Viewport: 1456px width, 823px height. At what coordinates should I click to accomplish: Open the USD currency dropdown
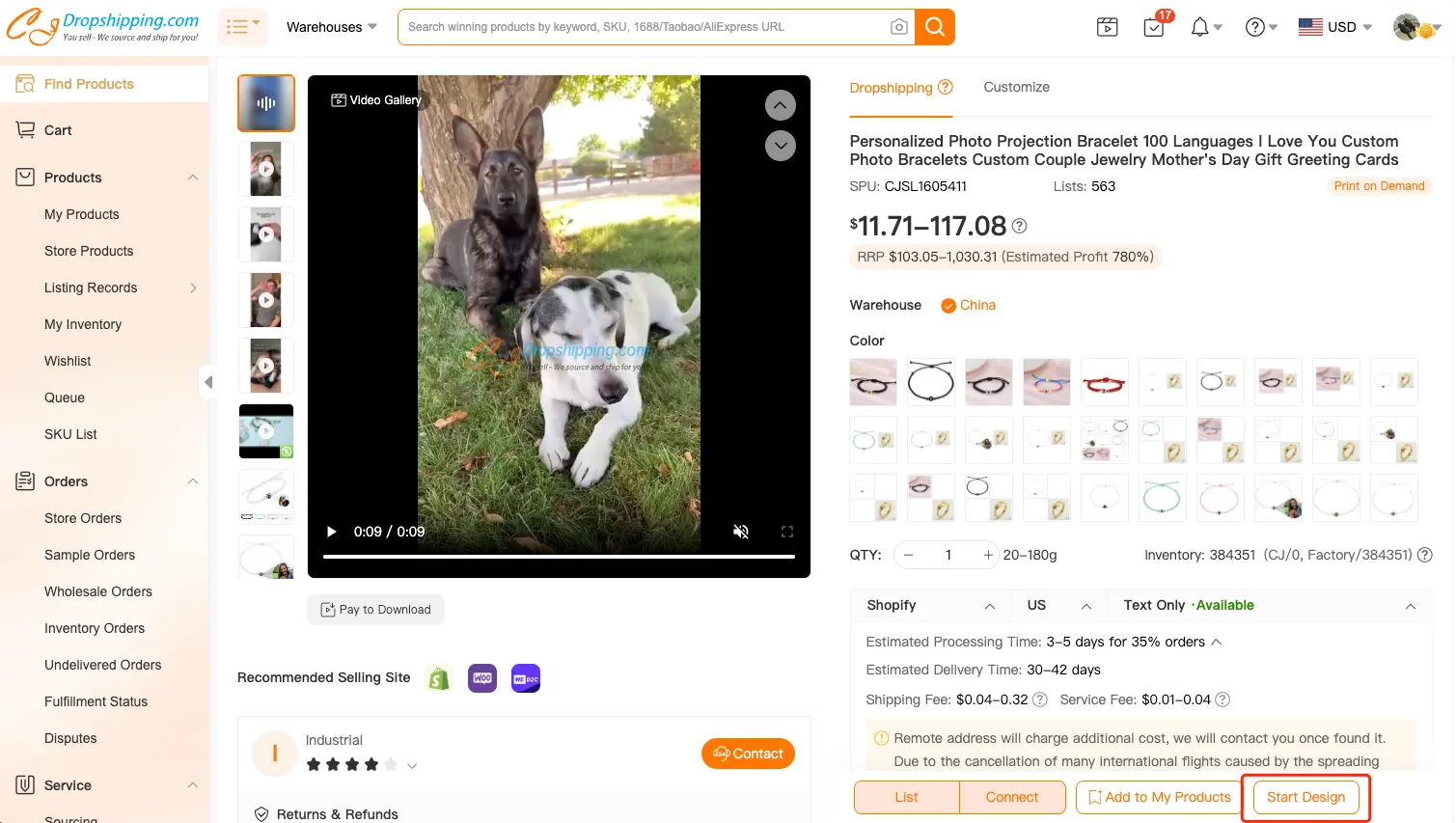(x=1335, y=27)
